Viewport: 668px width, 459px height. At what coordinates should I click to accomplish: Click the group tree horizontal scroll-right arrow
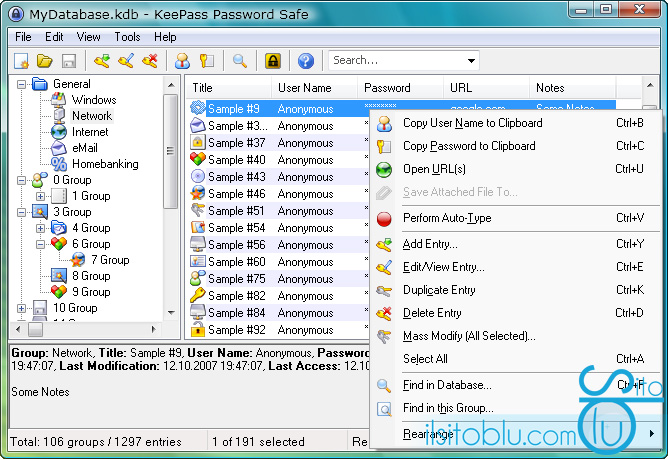(x=153, y=329)
